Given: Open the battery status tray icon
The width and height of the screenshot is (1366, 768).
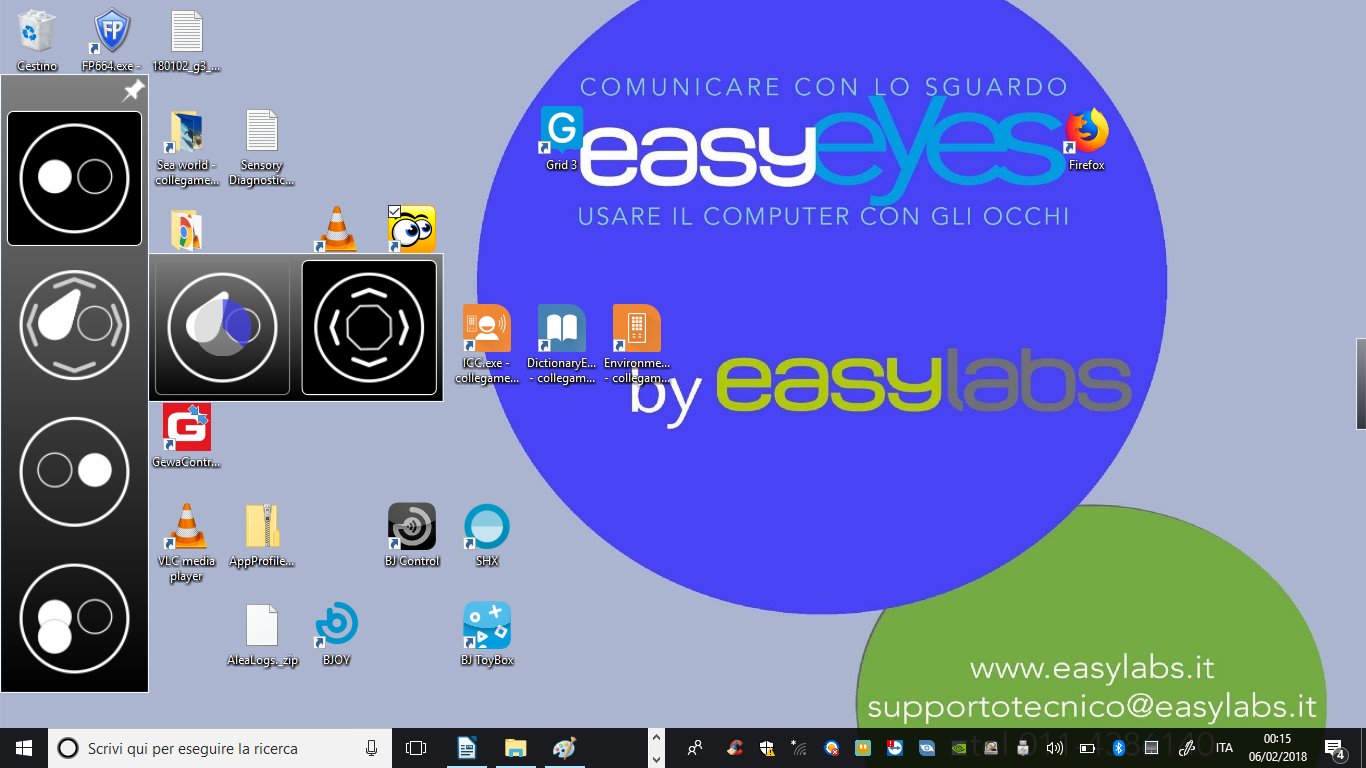Looking at the screenshot, I should pos(1087,747).
